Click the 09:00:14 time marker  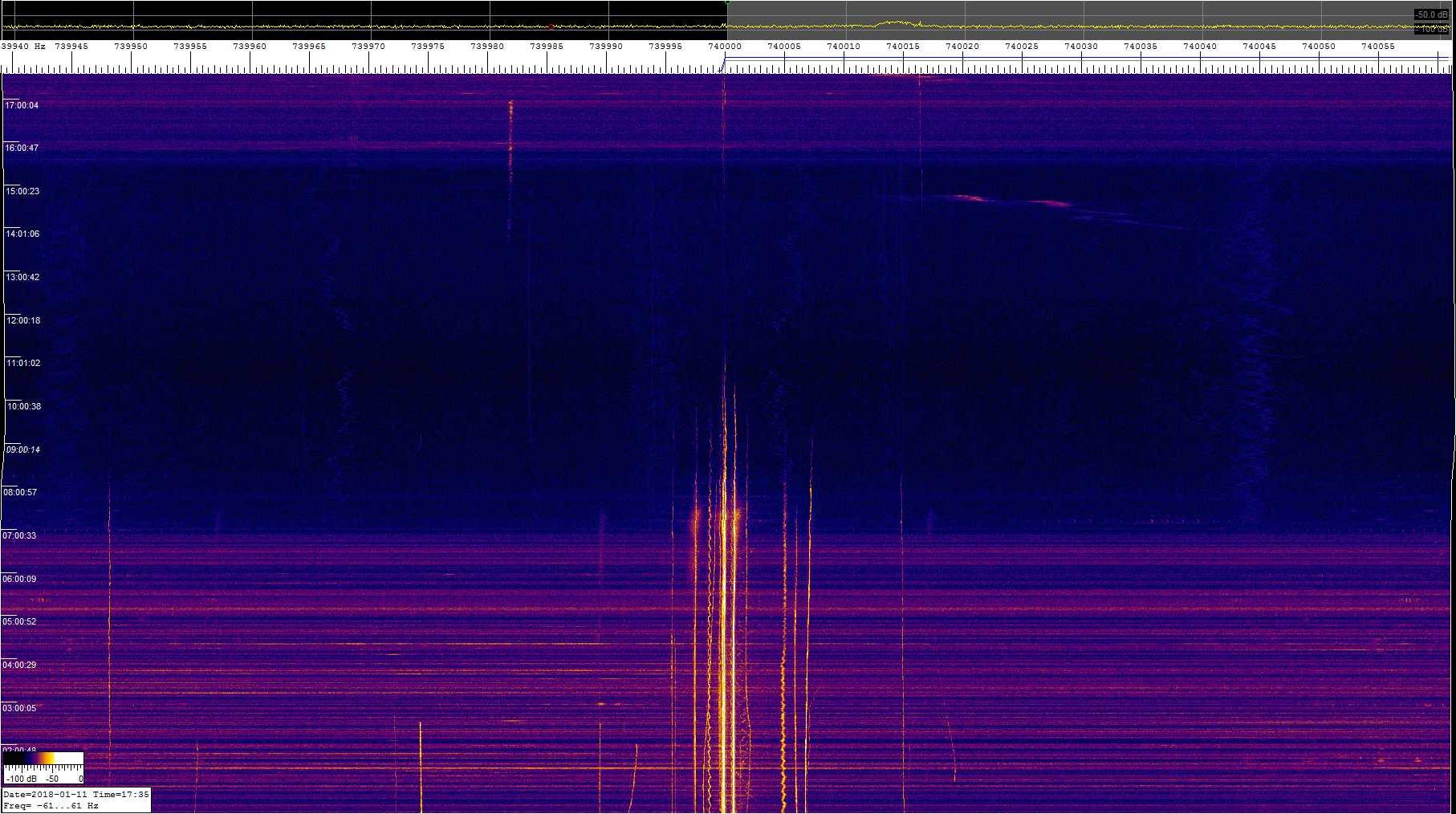coord(23,450)
